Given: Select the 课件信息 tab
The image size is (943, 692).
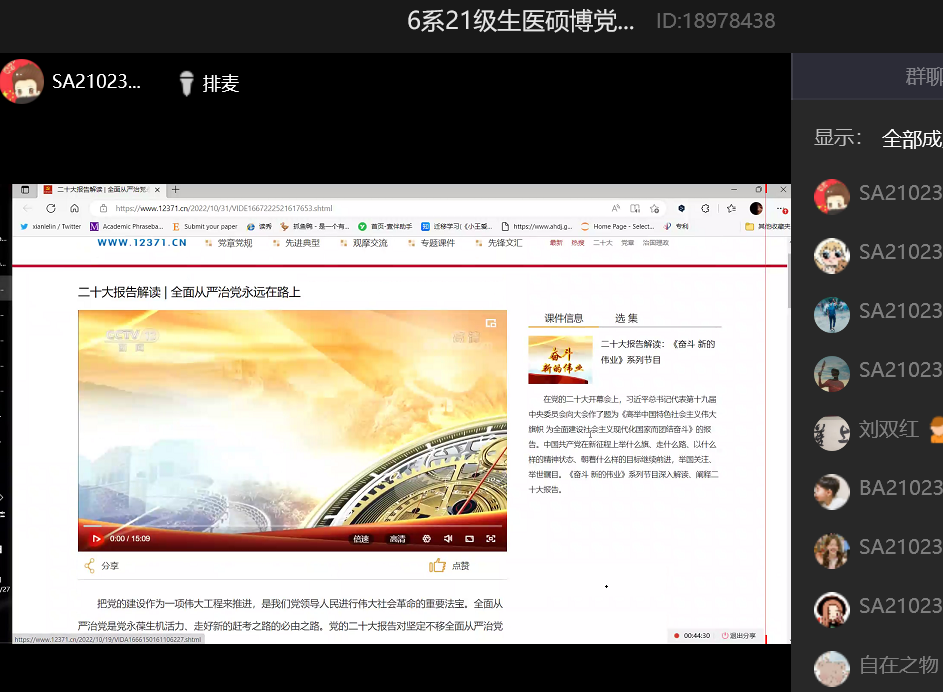Looking at the screenshot, I should coord(564,318).
